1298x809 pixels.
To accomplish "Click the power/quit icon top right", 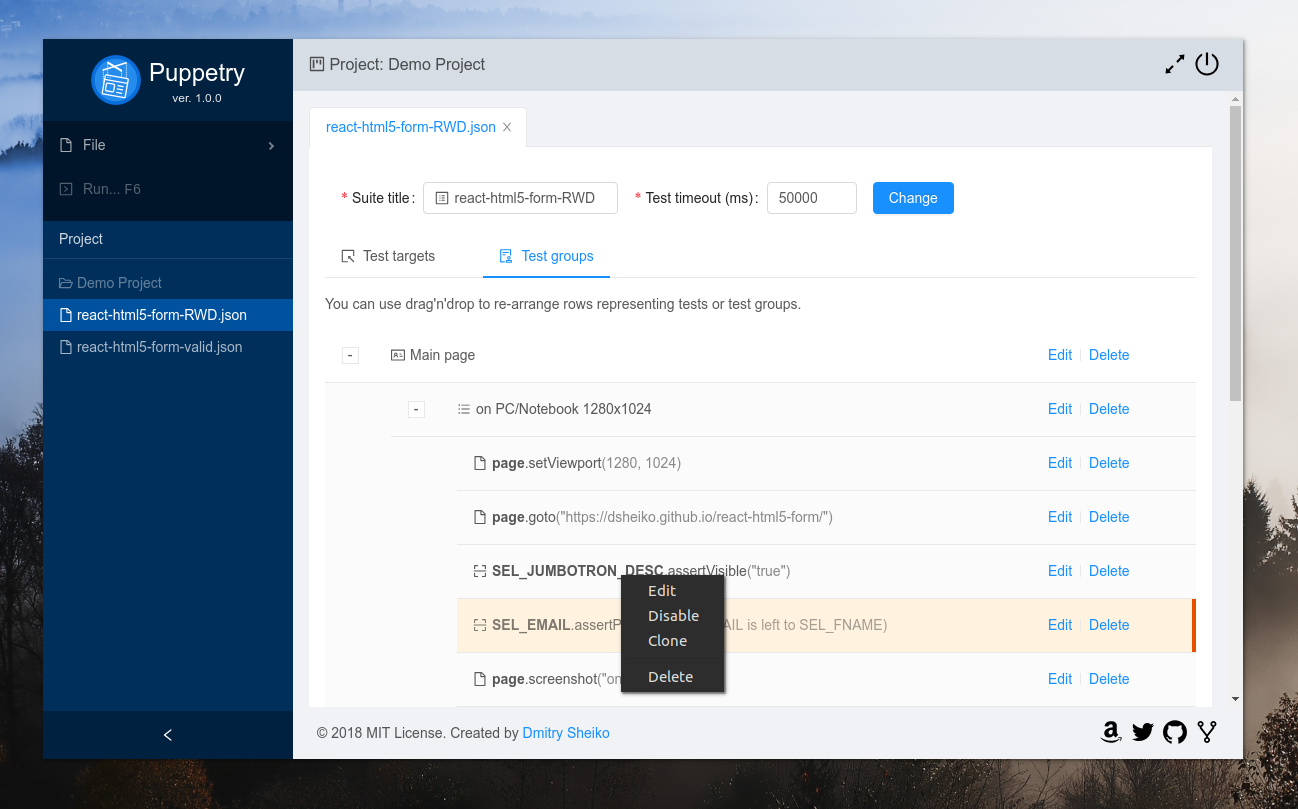I will (x=1207, y=63).
